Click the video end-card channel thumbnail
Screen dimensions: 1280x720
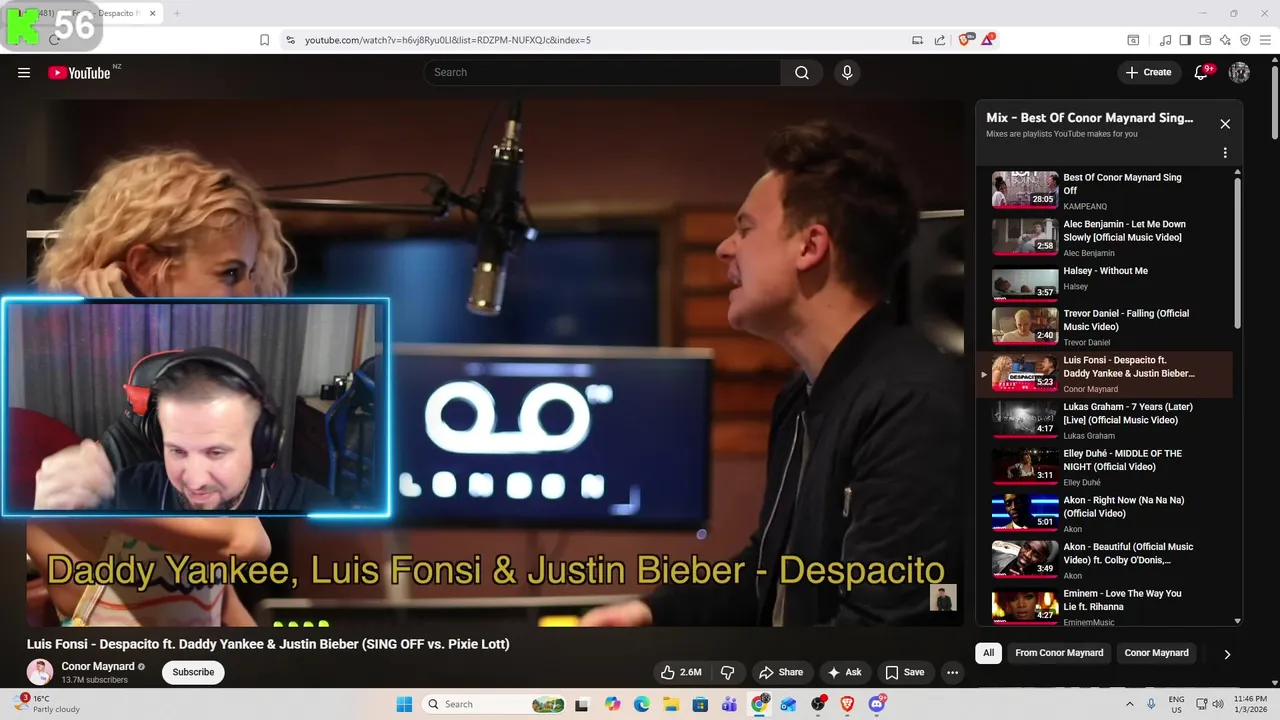pos(943,597)
